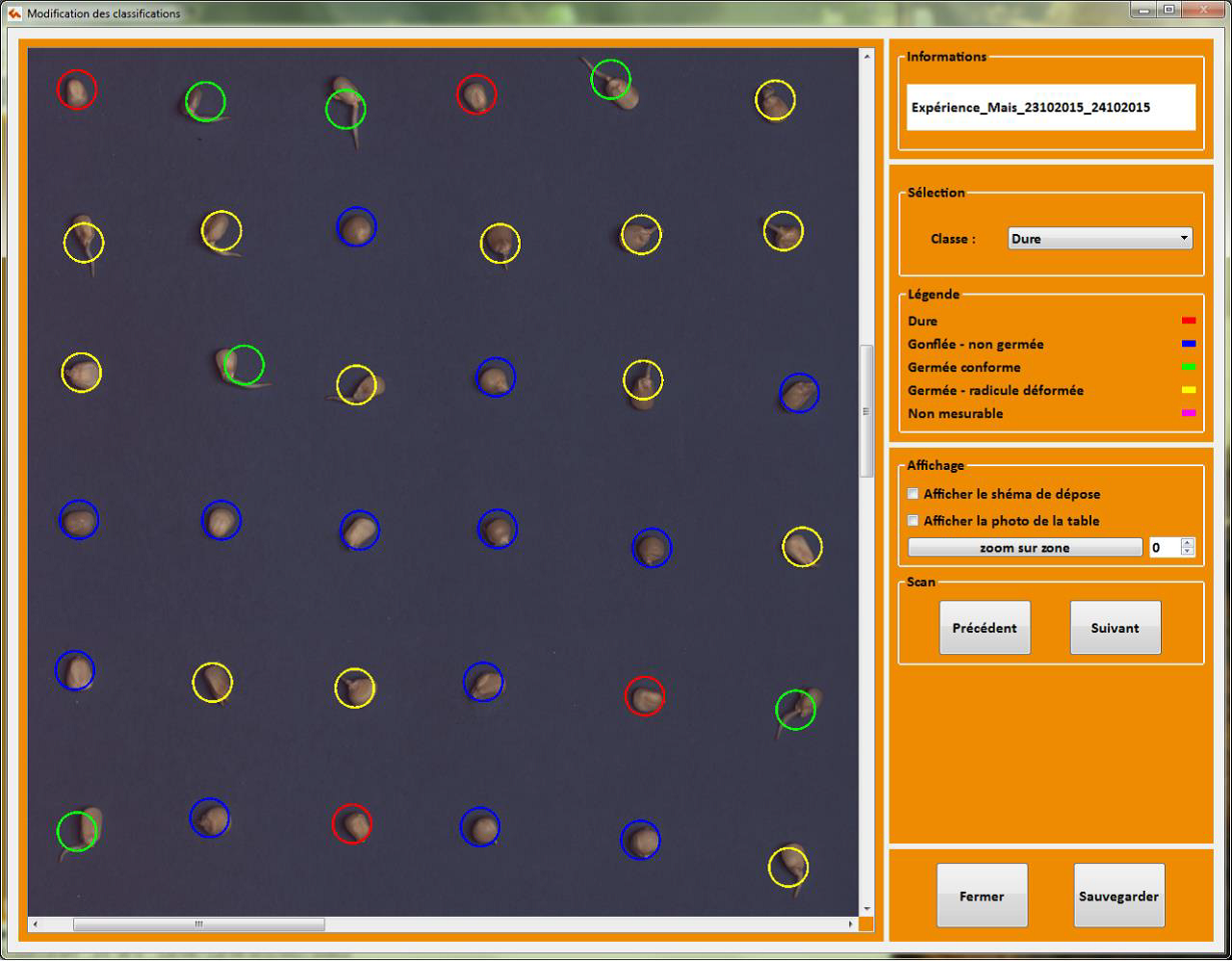Select the red-circled seed in the bottom row
The height and width of the screenshot is (961, 1232).
352,824
